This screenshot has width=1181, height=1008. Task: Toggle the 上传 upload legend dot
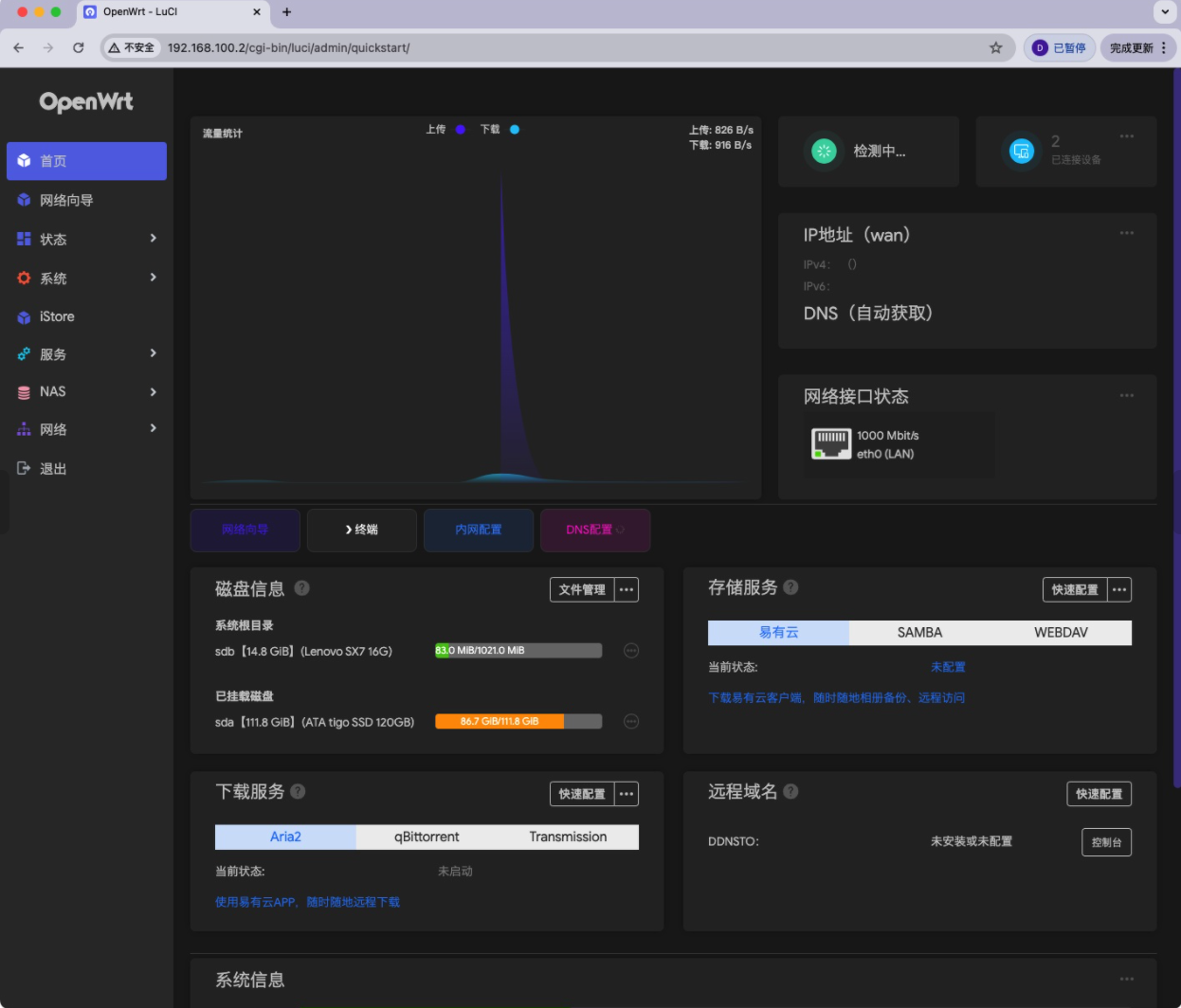(x=461, y=130)
